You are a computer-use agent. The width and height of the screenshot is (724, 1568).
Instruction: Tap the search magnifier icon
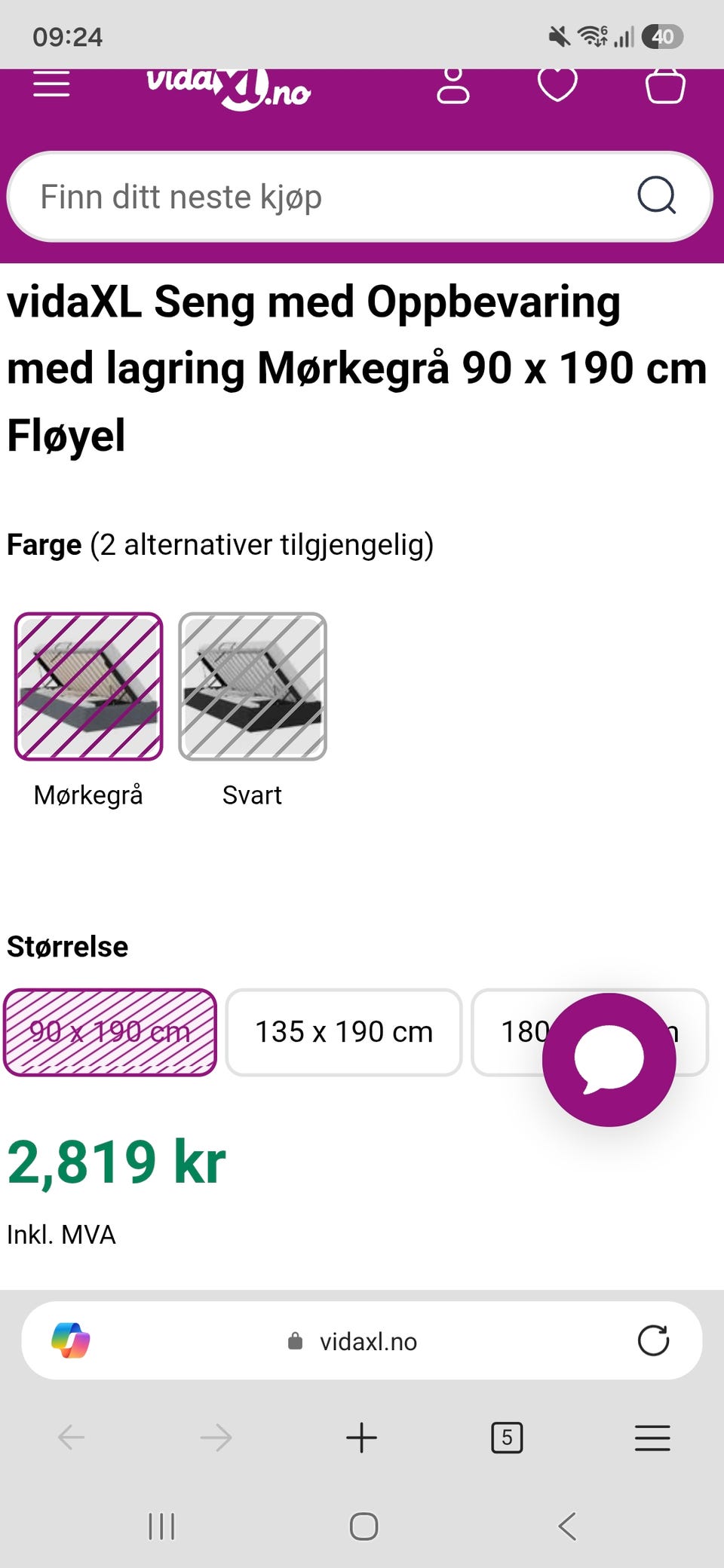point(656,196)
